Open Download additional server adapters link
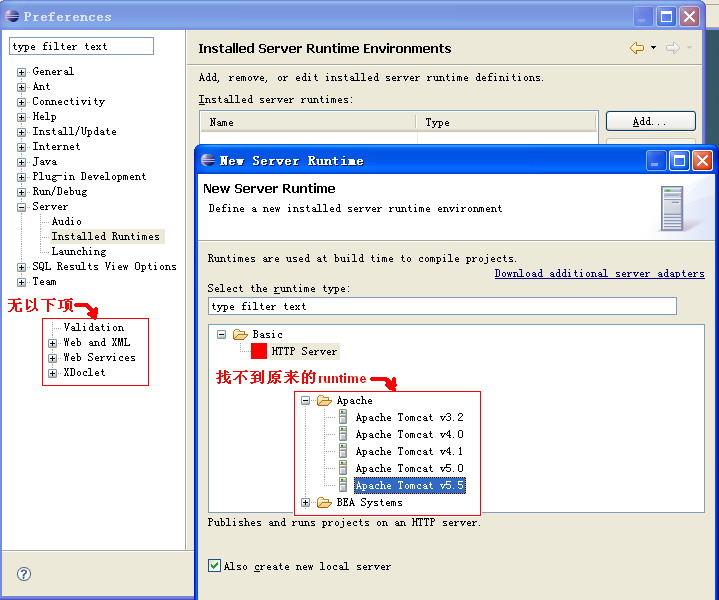This screenshot has height=600, width=719. [x=599, y=274]
